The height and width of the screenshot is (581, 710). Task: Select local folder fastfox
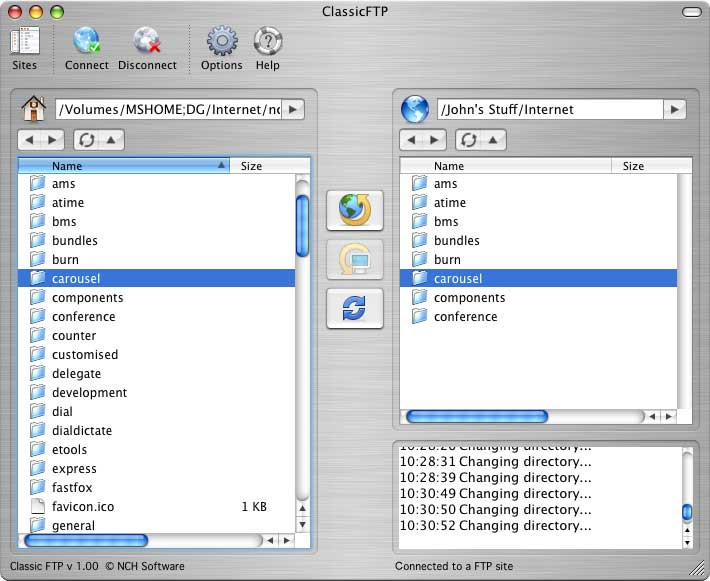click(x=157, y=488)
